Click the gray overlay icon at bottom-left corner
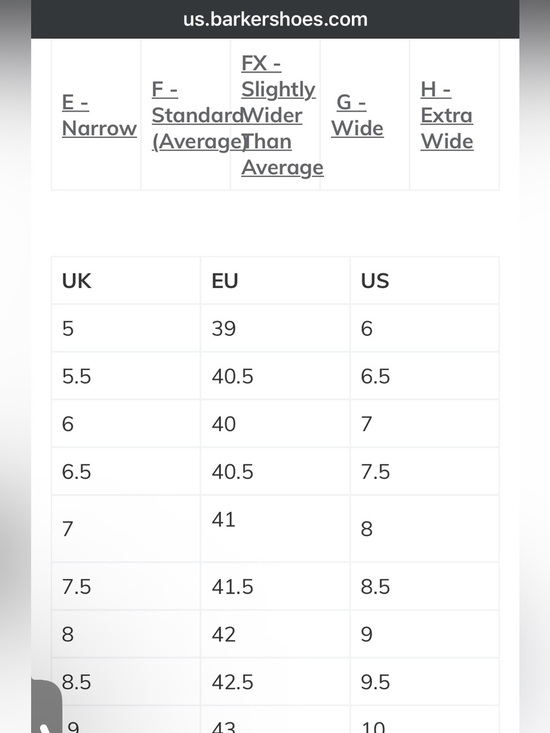The height and width of the screenshot is (733, 550). pos(46,706)
